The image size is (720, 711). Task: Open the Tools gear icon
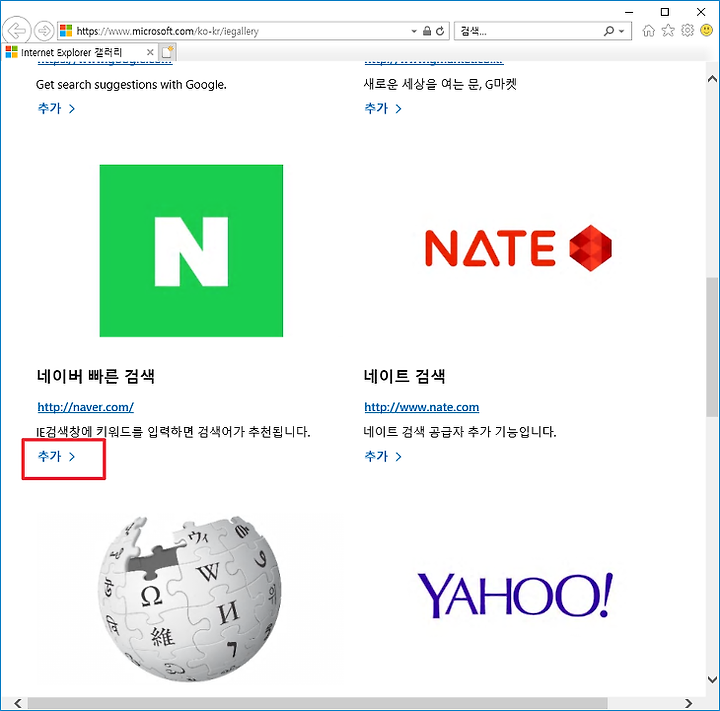pos(687,31)
